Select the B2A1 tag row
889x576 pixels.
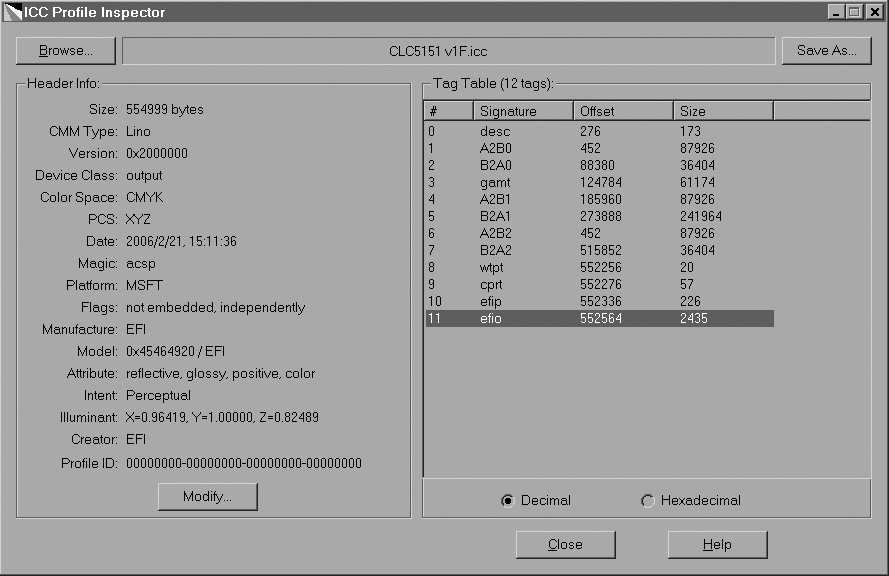coord(599,217)
